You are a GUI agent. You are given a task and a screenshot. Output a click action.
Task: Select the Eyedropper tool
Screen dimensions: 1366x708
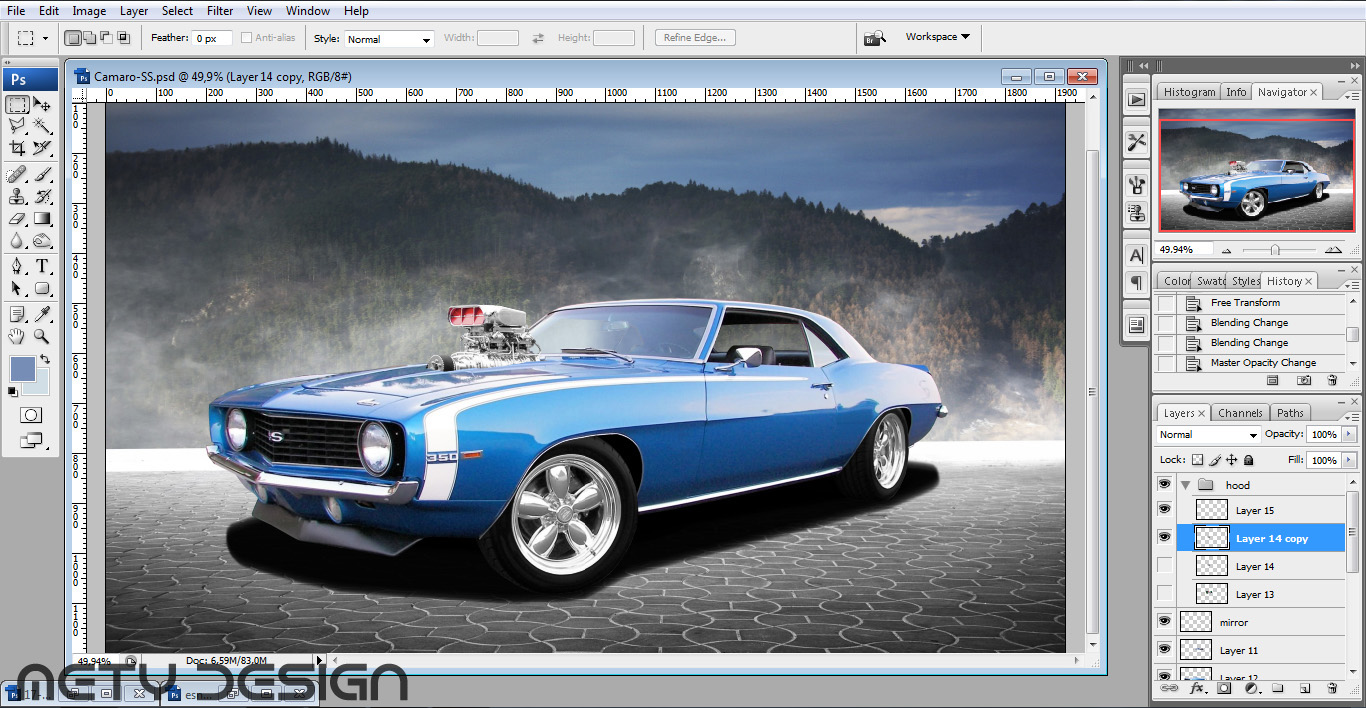(x=42, y=315)
